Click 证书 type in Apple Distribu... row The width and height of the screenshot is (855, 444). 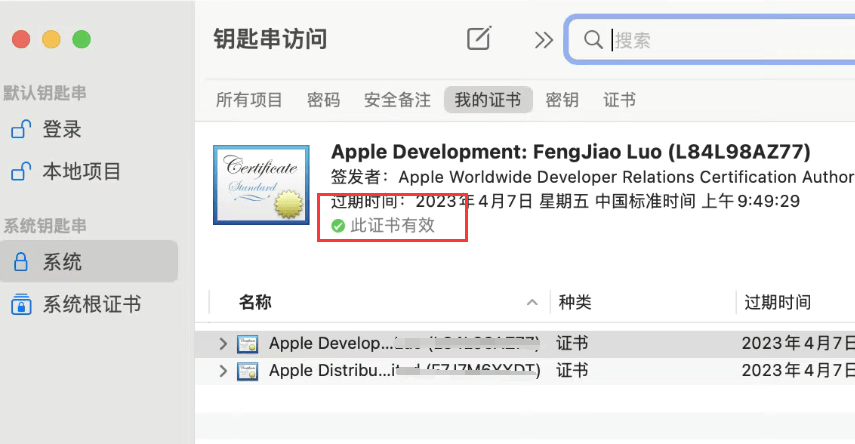(x=571, y=370)
